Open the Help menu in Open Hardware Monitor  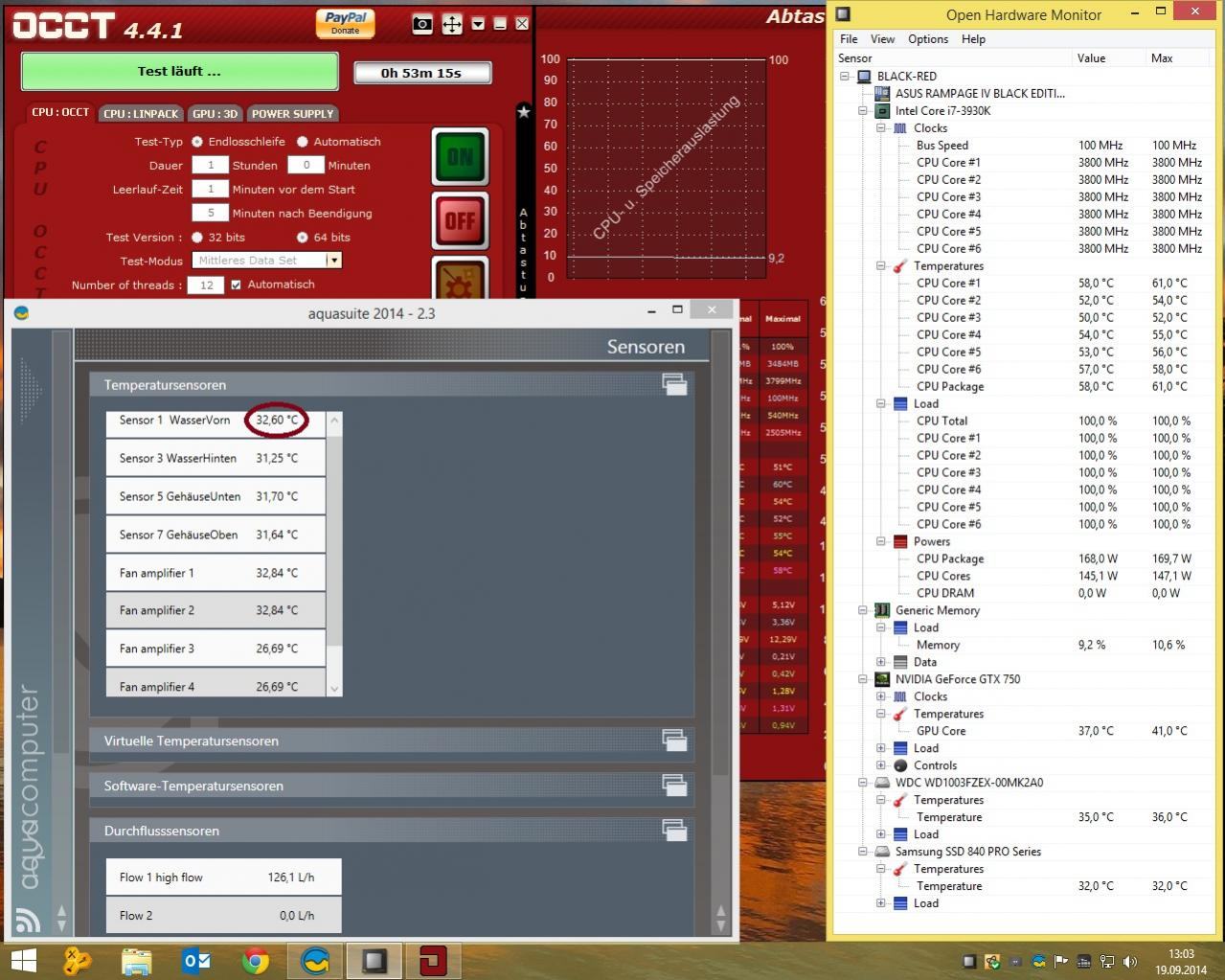pos(973,39)
